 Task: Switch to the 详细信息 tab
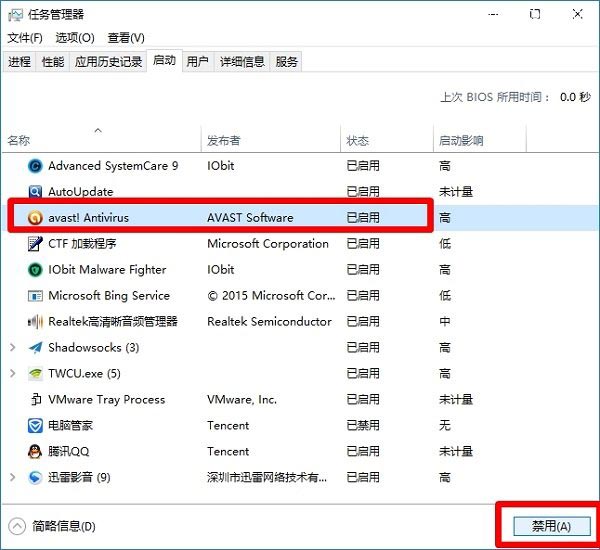click(x=242, y=62)
